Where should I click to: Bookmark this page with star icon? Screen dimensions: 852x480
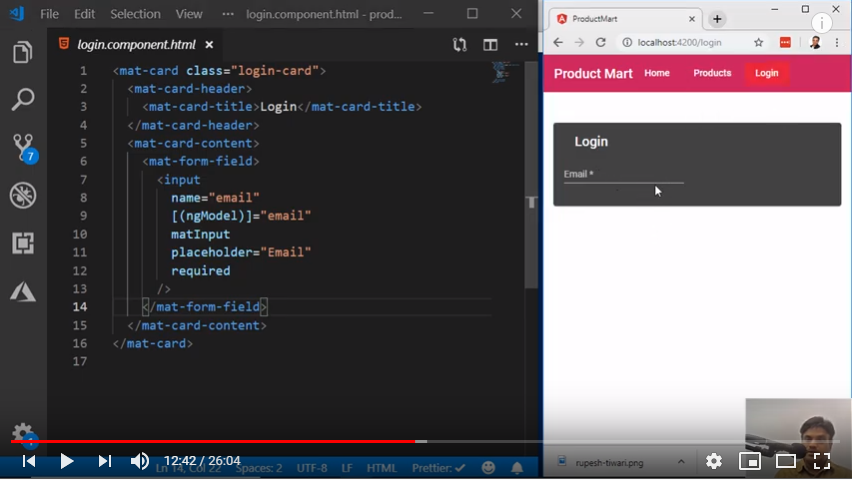[x=759, y=43]
